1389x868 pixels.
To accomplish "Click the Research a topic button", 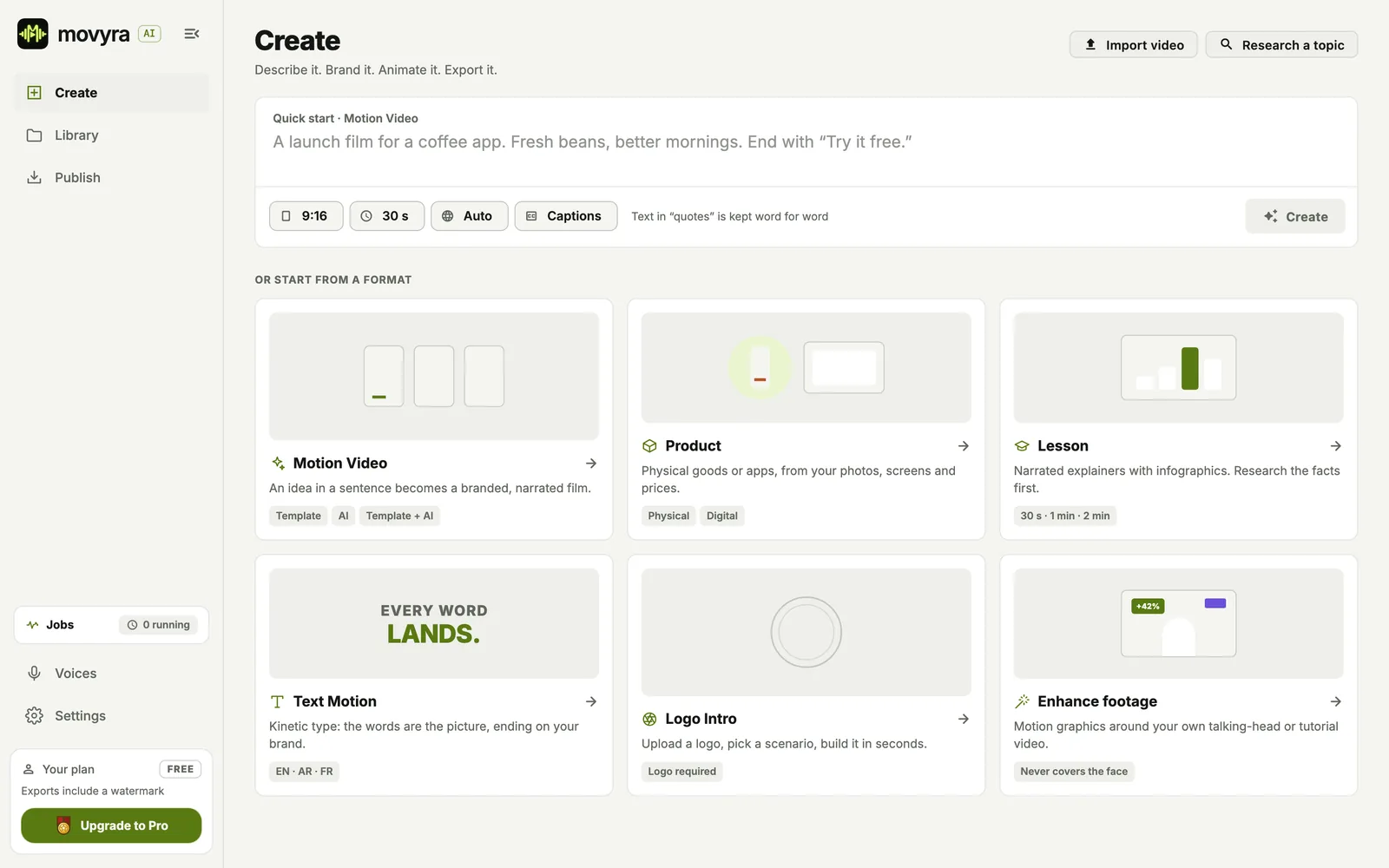I will click(1281, 45).
